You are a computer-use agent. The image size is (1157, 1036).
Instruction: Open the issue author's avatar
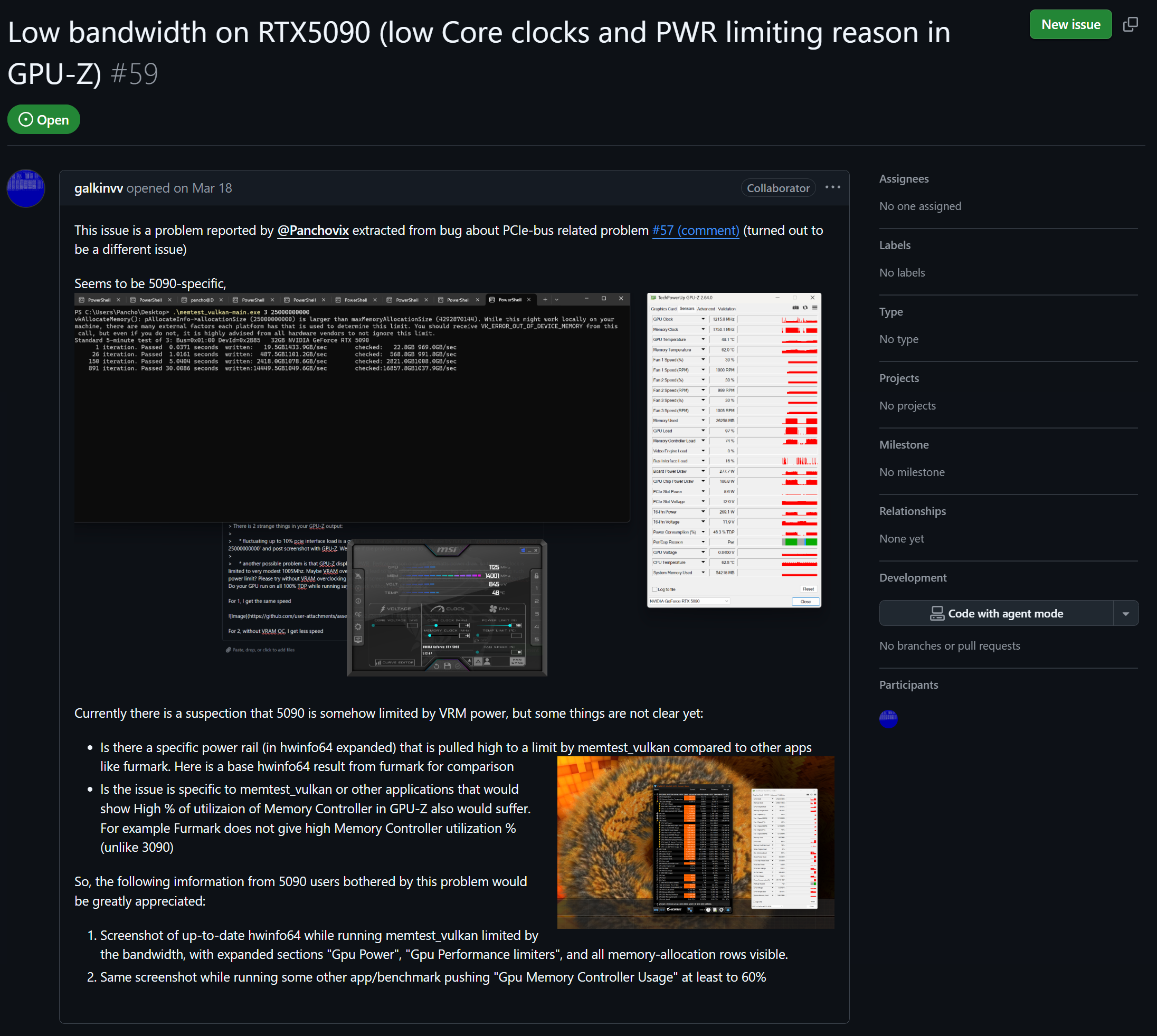click(x=26, y=188)
